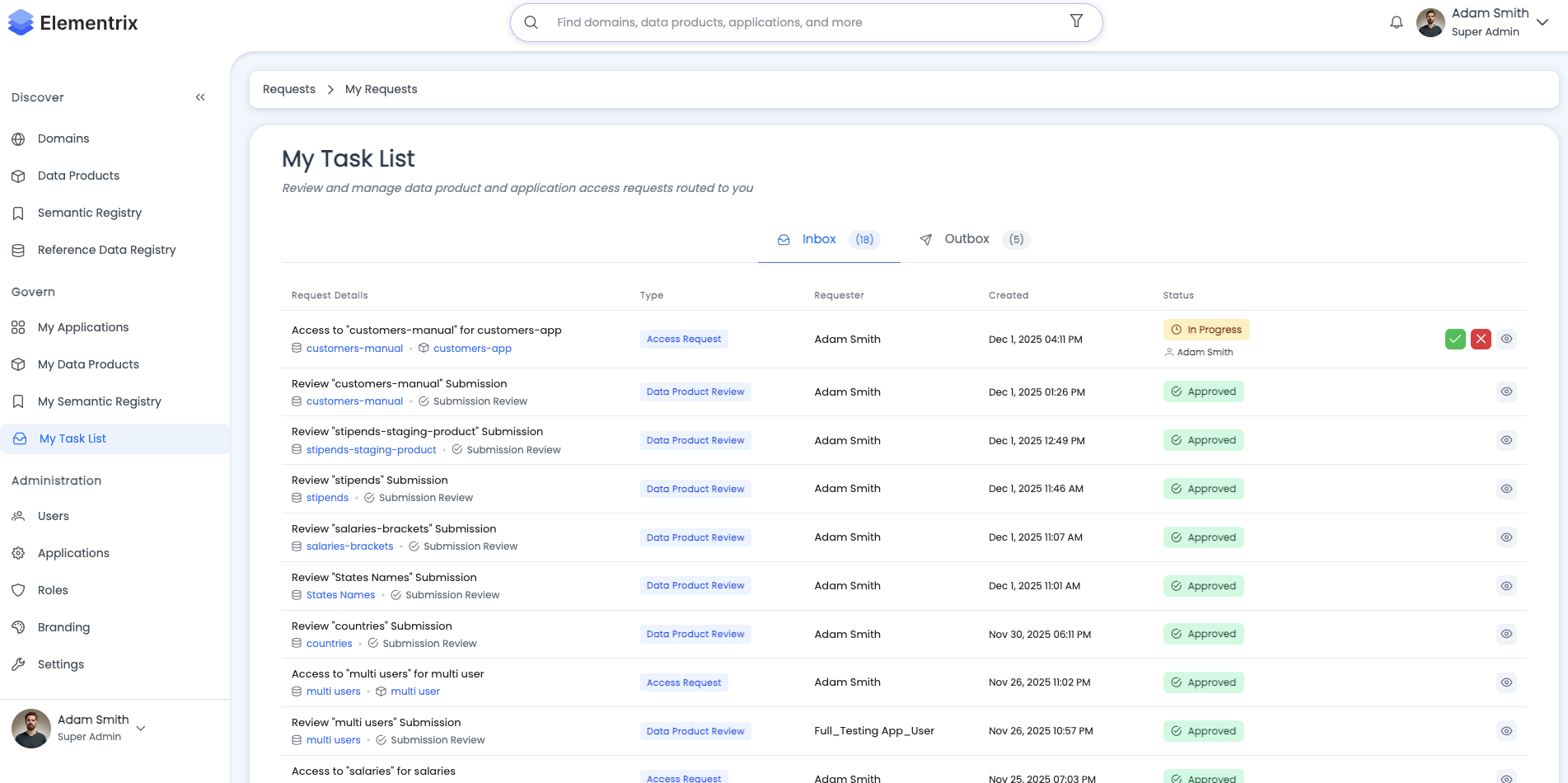Viewport: 1568px width, 783px height.
Task: Open the salaries-brackets data product link
Action: coord(349,546)
